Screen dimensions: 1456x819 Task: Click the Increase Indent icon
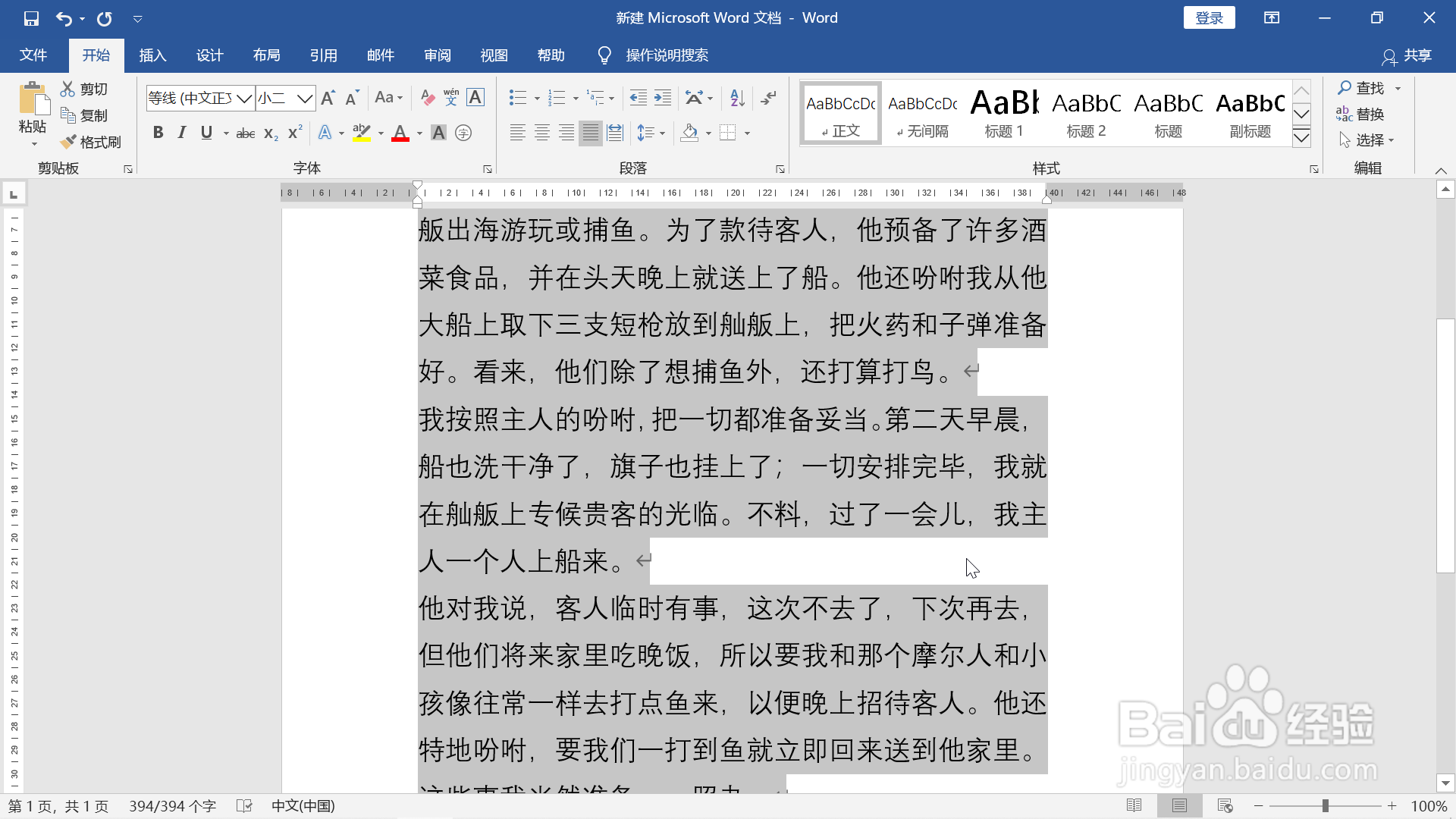coord(663,98)
